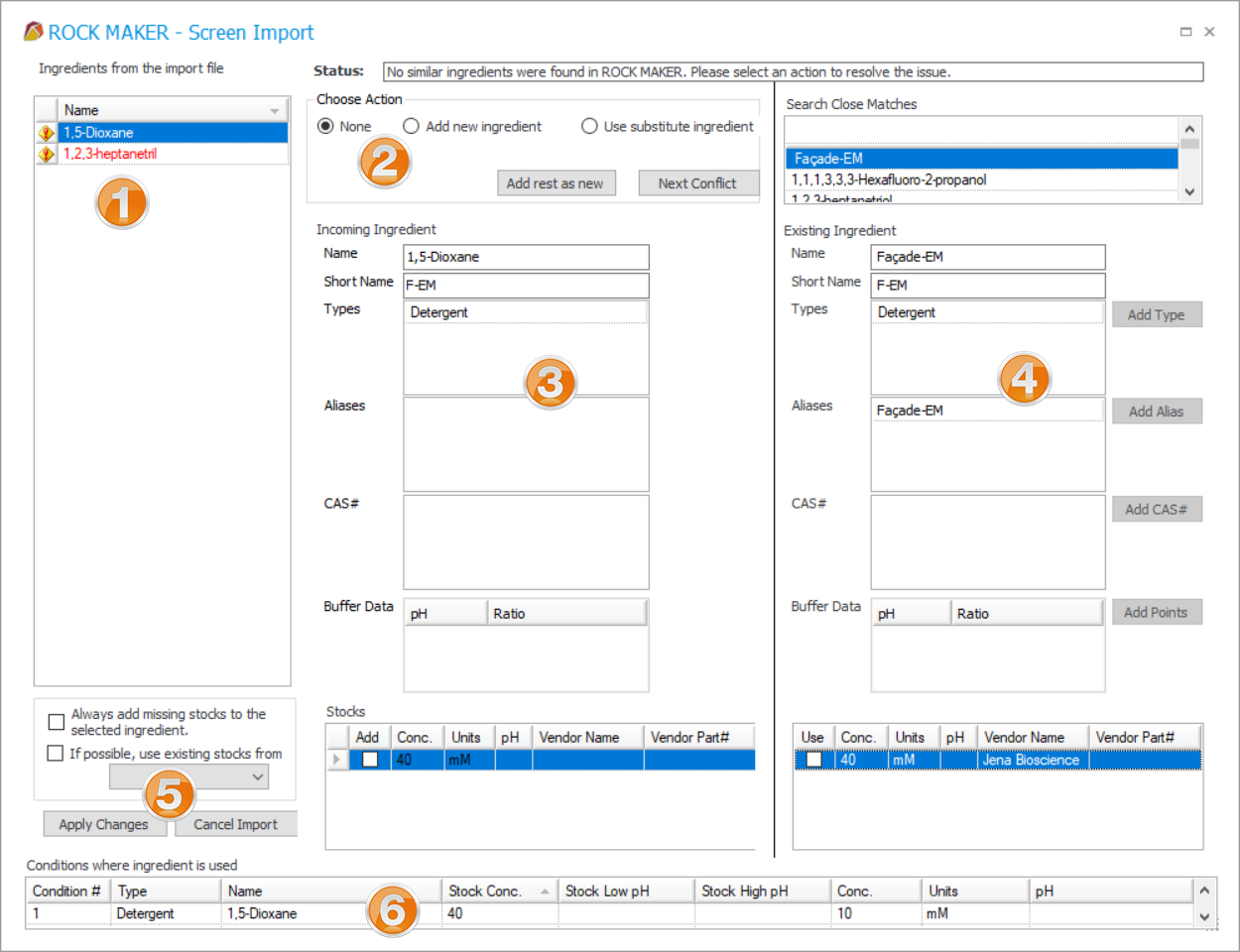Check If possible, use existing stocks from
Screen dimensions: 1240x952
55,753
